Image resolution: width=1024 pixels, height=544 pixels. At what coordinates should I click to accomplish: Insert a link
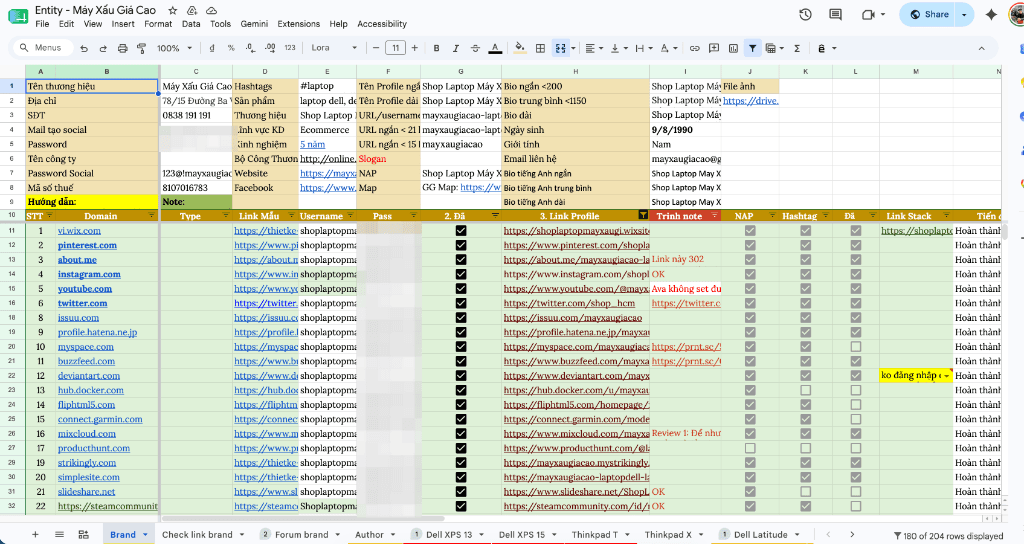(x=694, y=48)
